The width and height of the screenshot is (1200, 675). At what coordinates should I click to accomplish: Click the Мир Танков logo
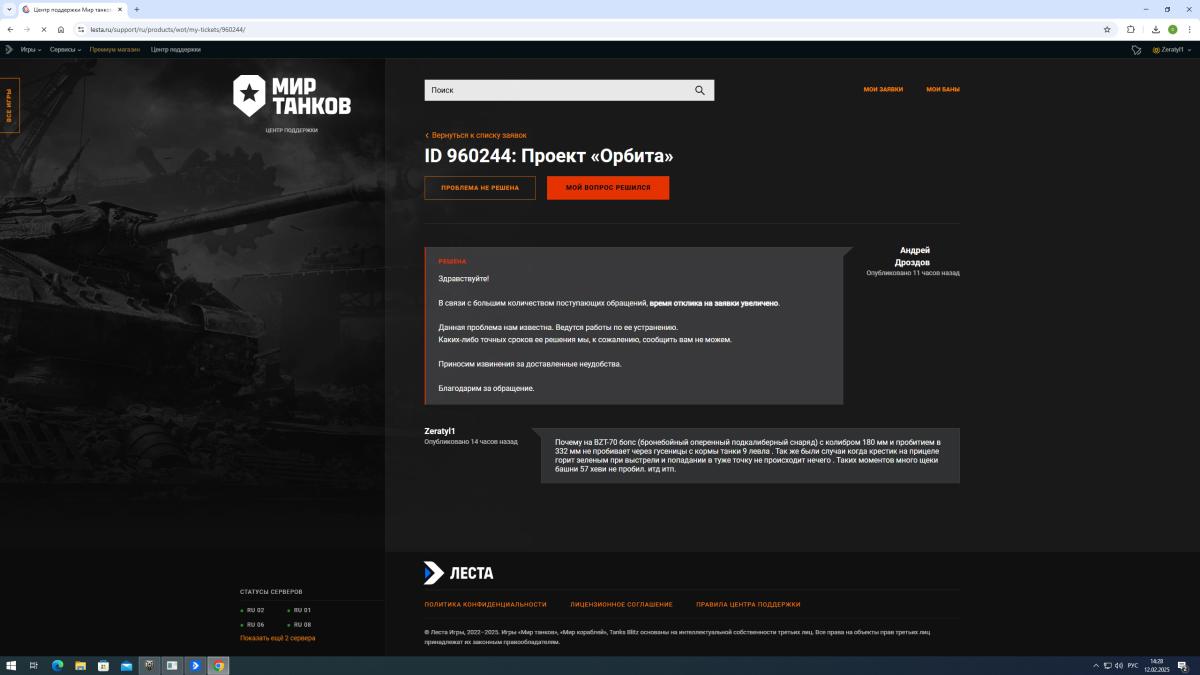[292, 95]
